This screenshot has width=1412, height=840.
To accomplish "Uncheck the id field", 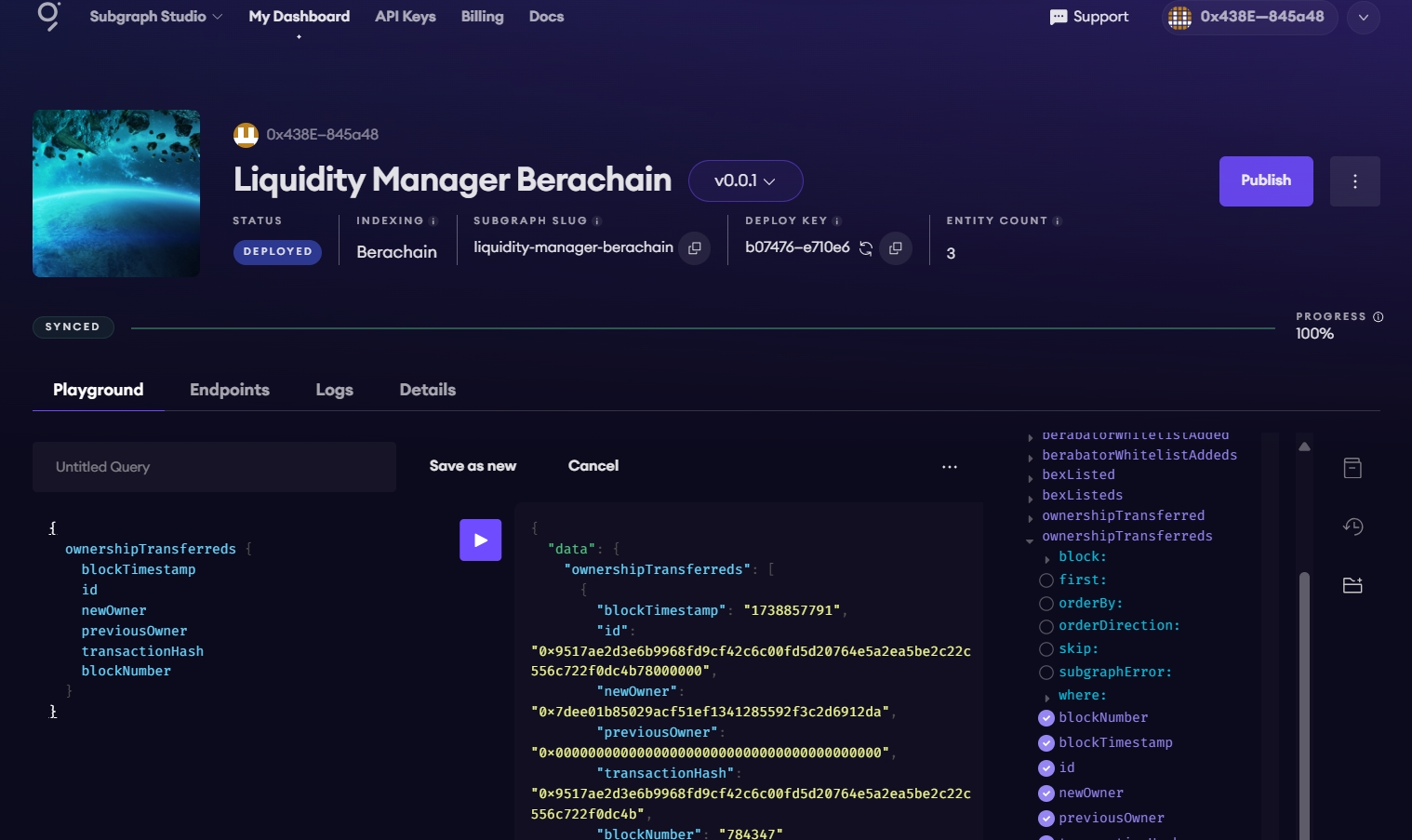I will 1046,768.
